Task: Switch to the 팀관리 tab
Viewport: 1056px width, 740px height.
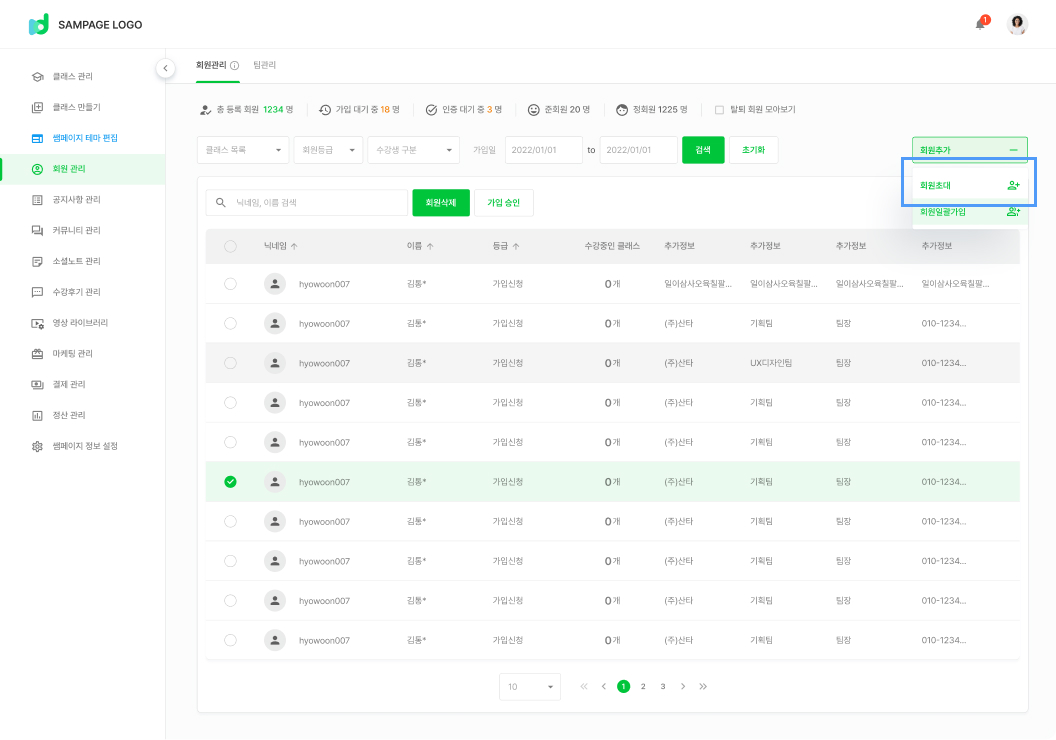Action: tap(265, 65)
